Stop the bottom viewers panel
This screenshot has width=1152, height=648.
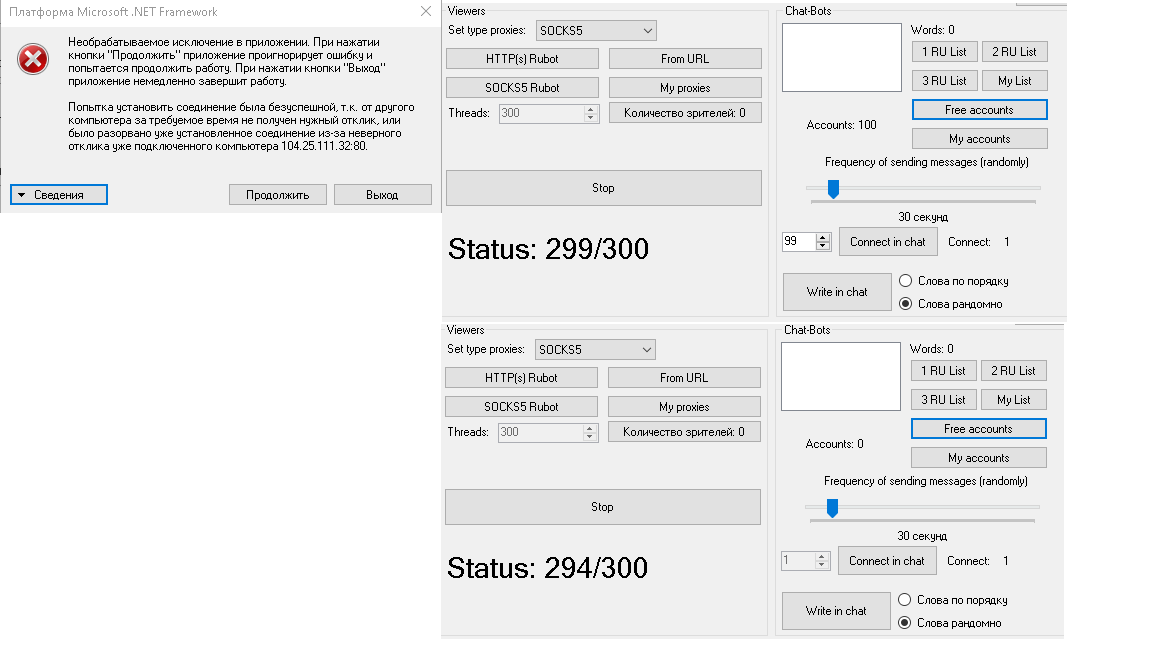pos(602,507)
